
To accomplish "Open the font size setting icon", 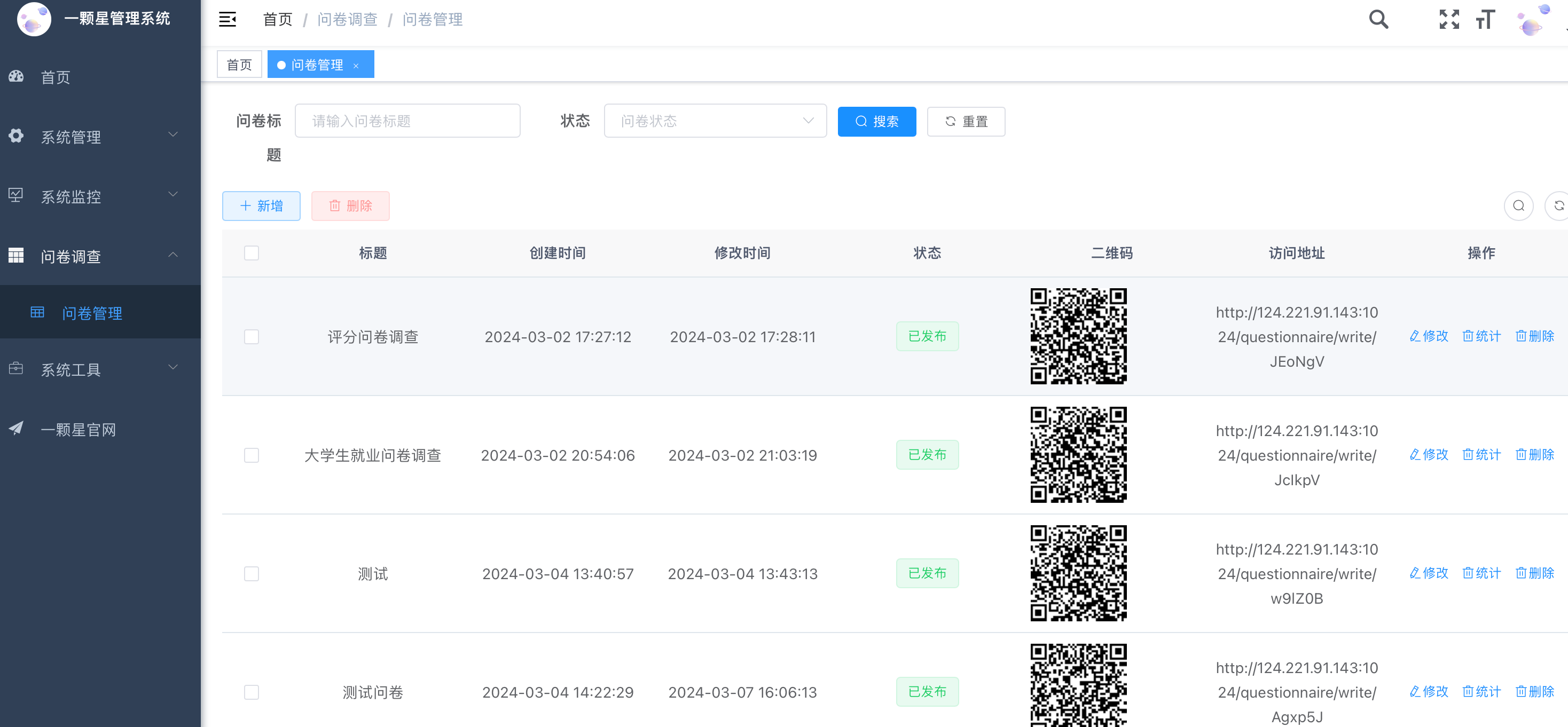I will click(x=1485, y=19).
